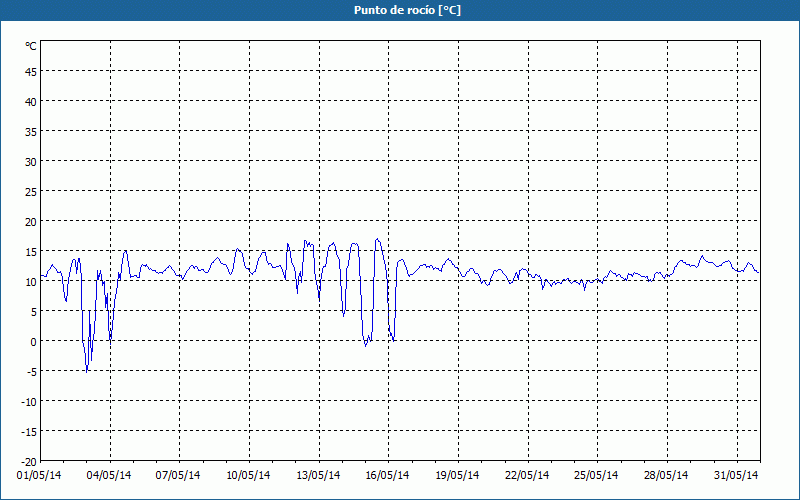Click the date label 19/05/14
The width and height of the screenshot is (800, 500).
click(458, 476)
